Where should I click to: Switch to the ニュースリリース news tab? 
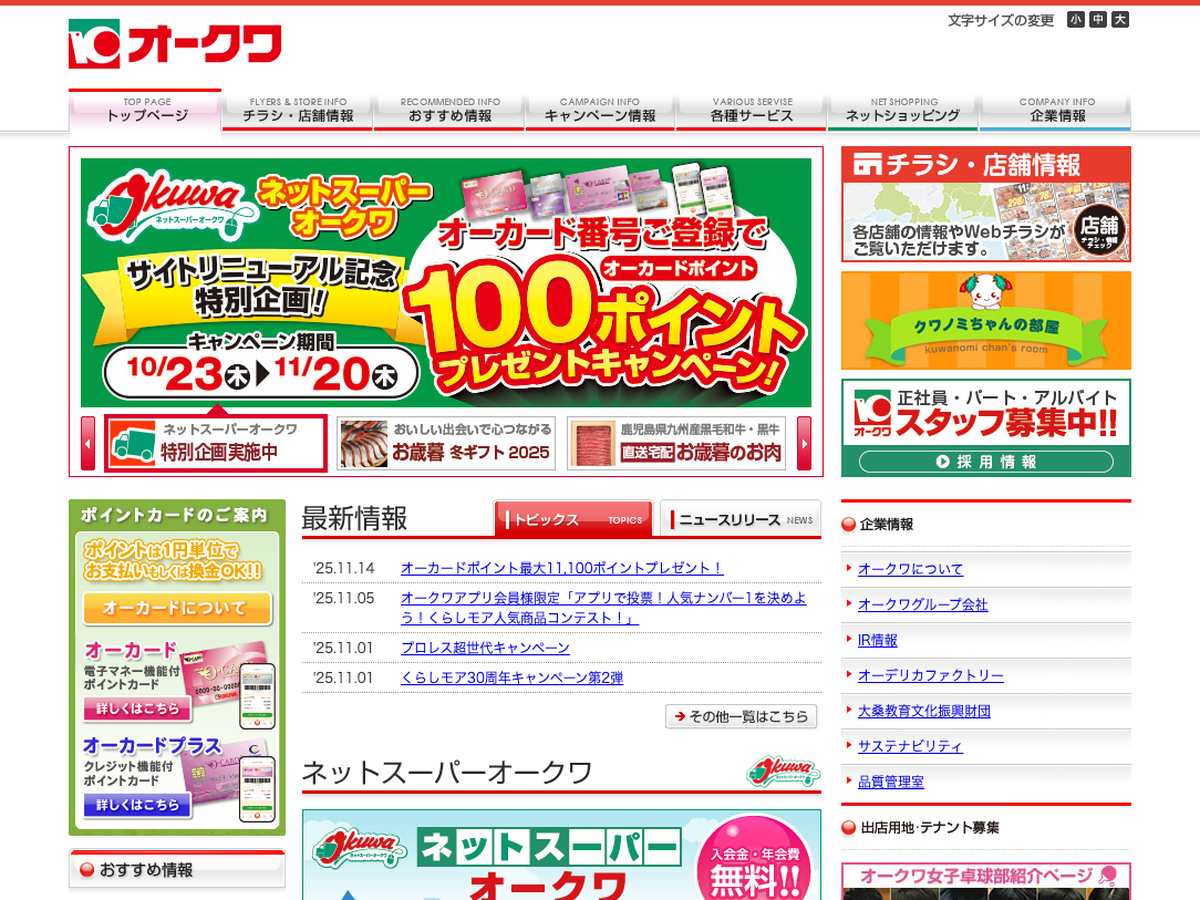740,519
